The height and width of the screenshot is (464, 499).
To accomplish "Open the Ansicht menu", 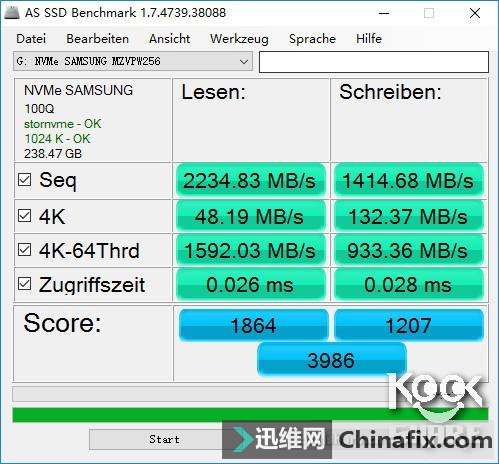I will click(169, 39).
